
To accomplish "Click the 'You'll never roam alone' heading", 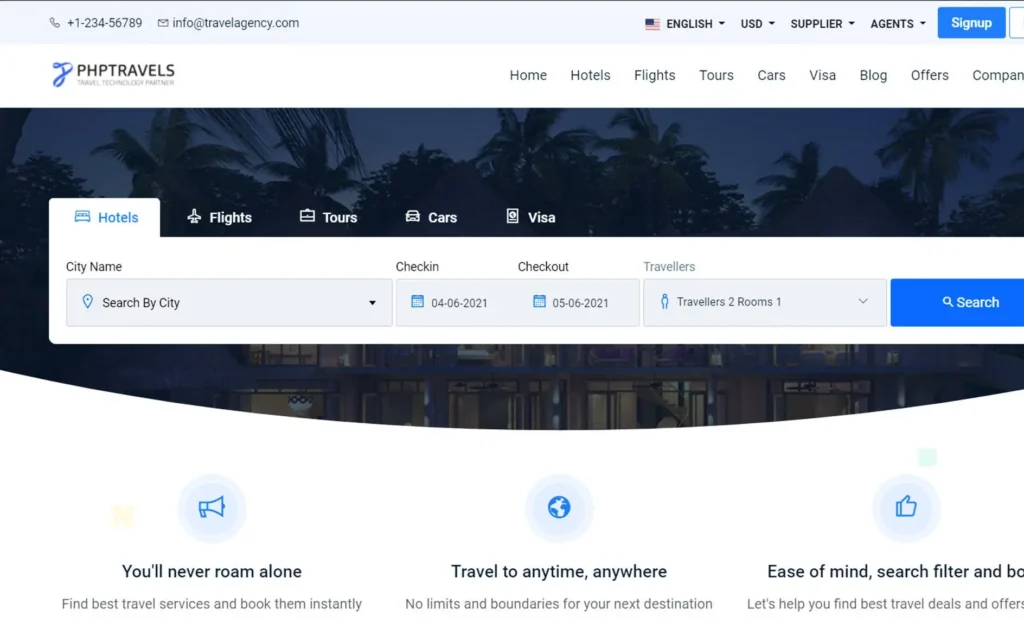I will pyautogui.click(x=212, y=572).
